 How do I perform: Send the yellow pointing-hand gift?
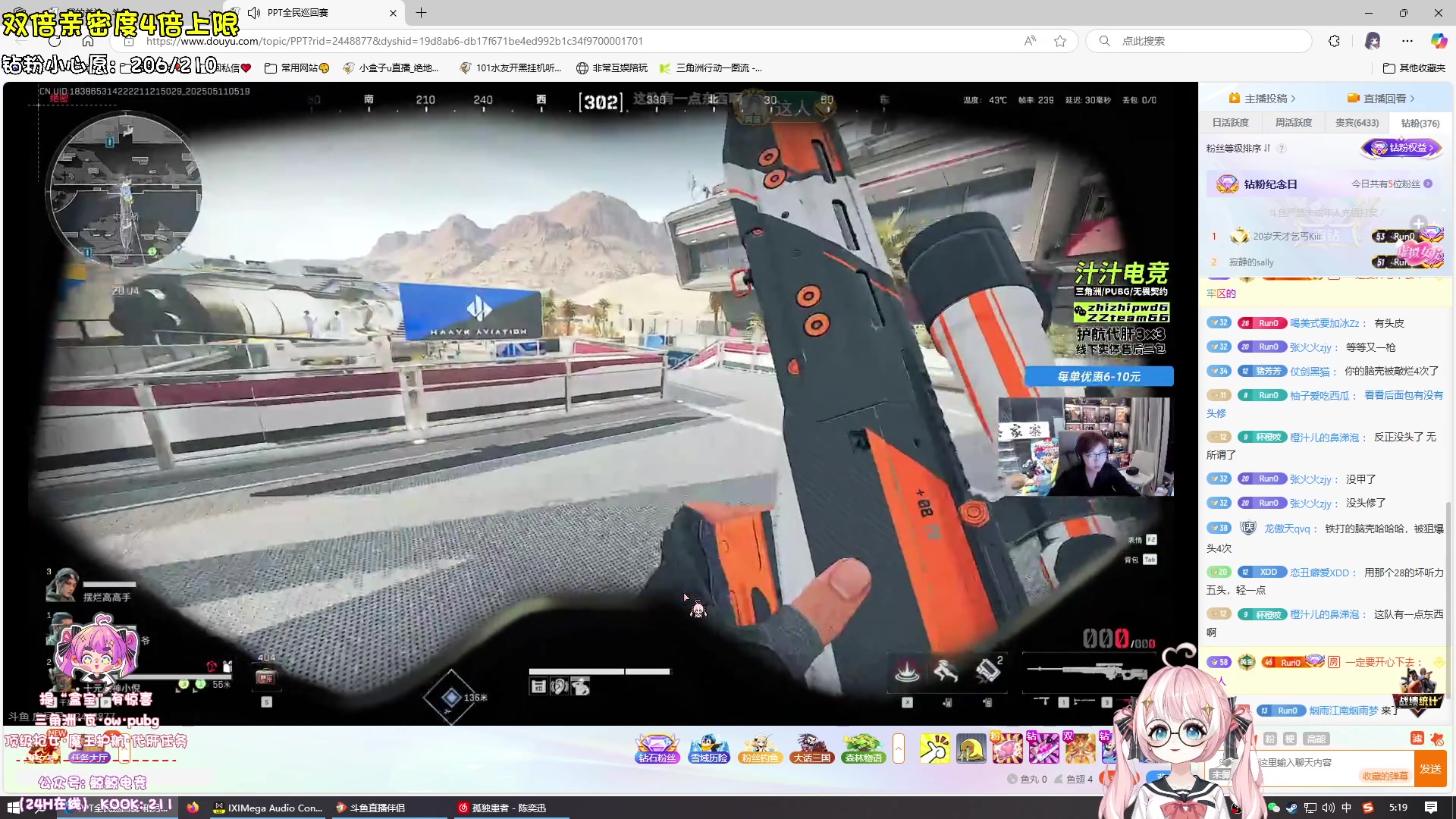(935, 748)
